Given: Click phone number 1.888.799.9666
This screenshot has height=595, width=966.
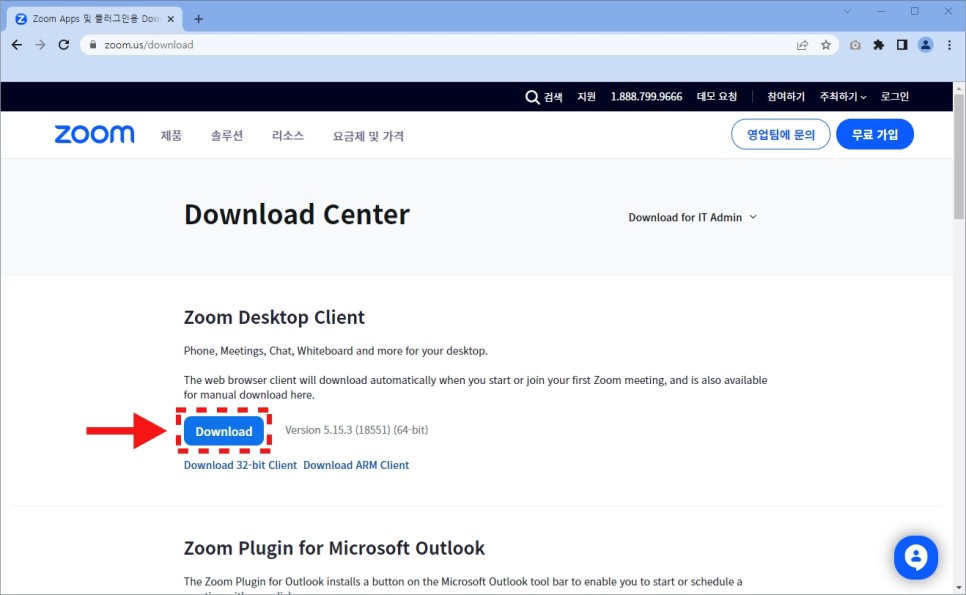Looking at the screenshot, I should pos(646,97).
